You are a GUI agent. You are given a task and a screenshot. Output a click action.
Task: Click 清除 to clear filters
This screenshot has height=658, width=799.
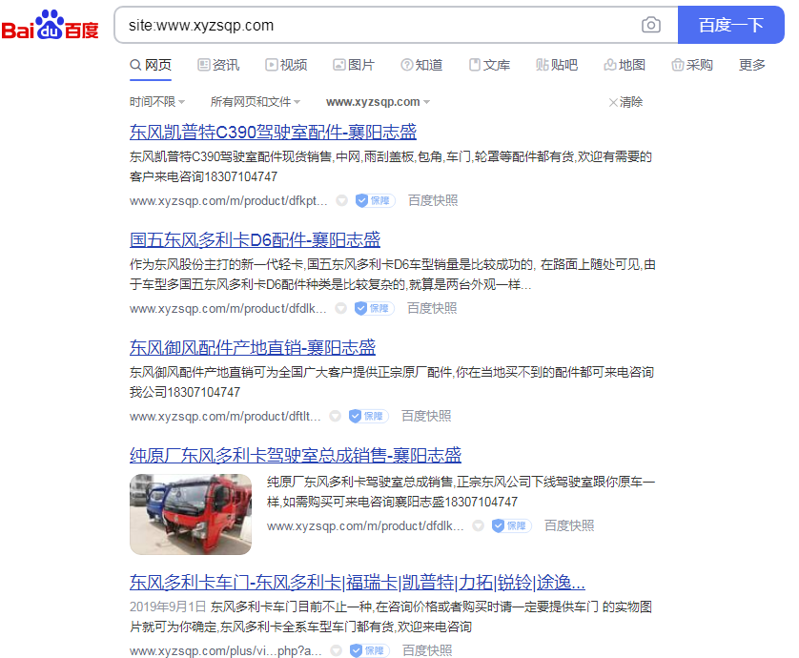click(626, 102)
